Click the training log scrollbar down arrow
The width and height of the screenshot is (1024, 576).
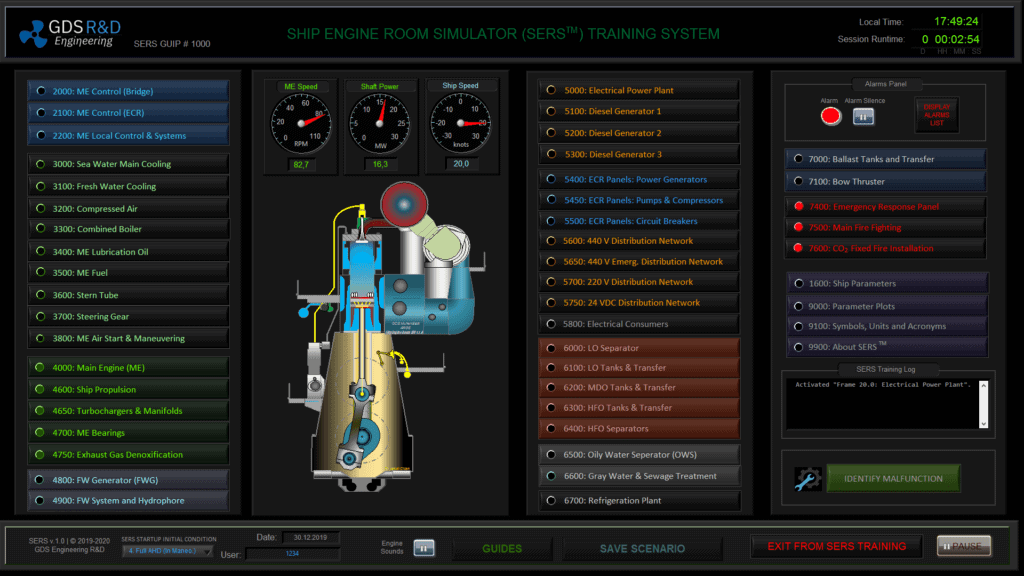(984, 423)
